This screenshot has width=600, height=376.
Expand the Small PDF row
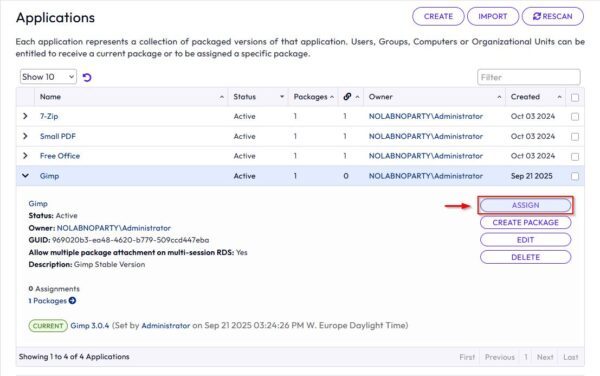coord(25,136)
